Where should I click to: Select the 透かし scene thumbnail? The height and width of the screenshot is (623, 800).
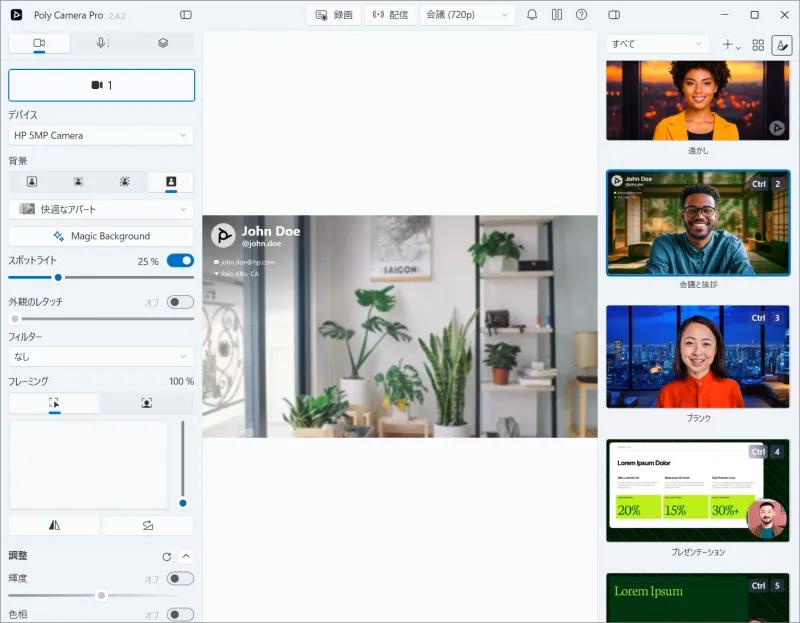pos(697,101)
